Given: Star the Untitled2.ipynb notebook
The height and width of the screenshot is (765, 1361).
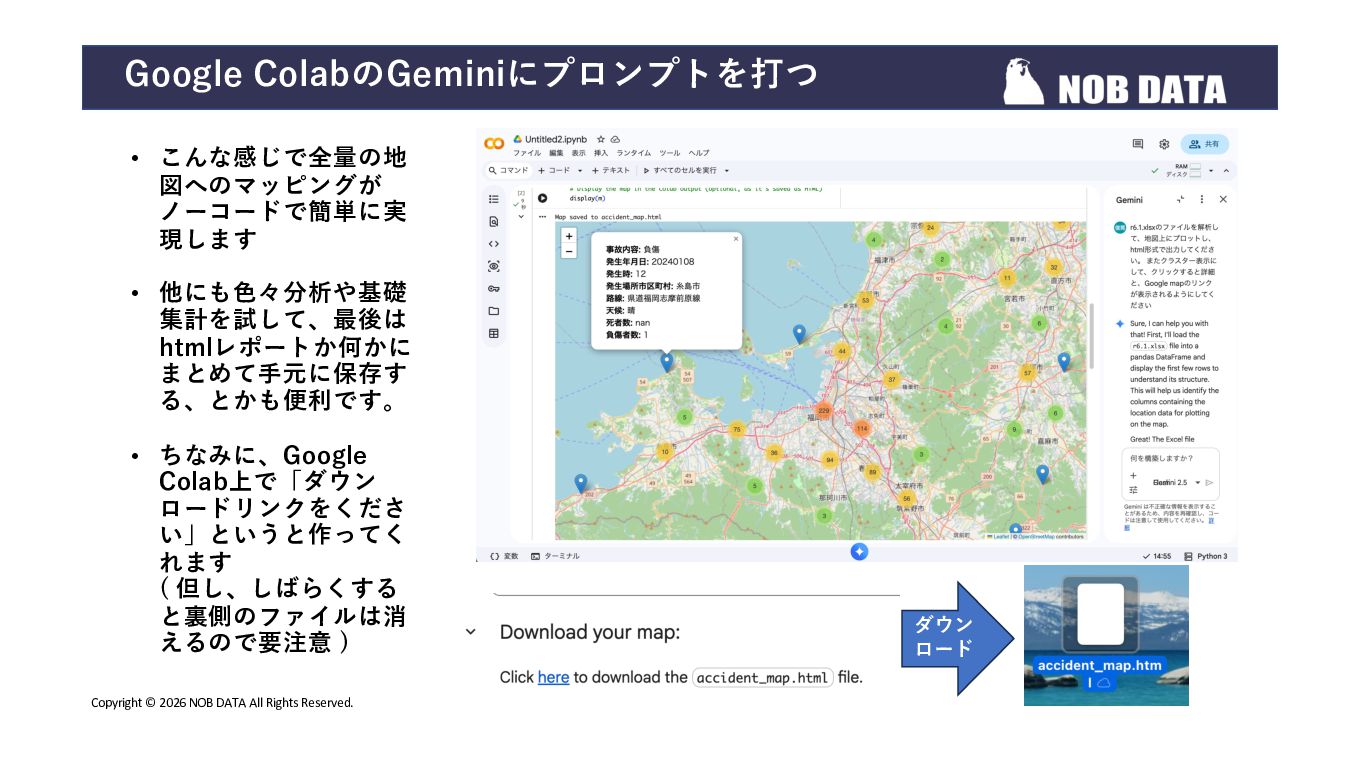Looking at the screenshot, I should [600, 139].
